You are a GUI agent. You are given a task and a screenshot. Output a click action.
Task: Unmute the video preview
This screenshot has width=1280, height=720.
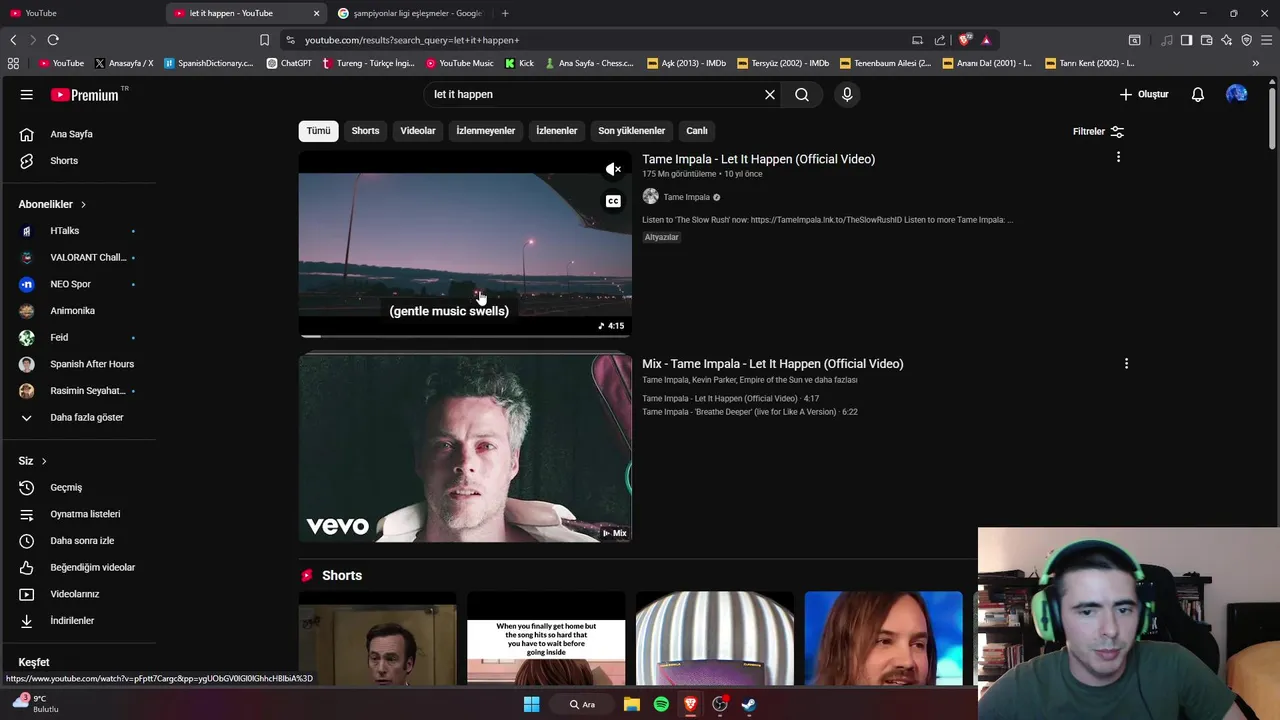coord(613,169)
